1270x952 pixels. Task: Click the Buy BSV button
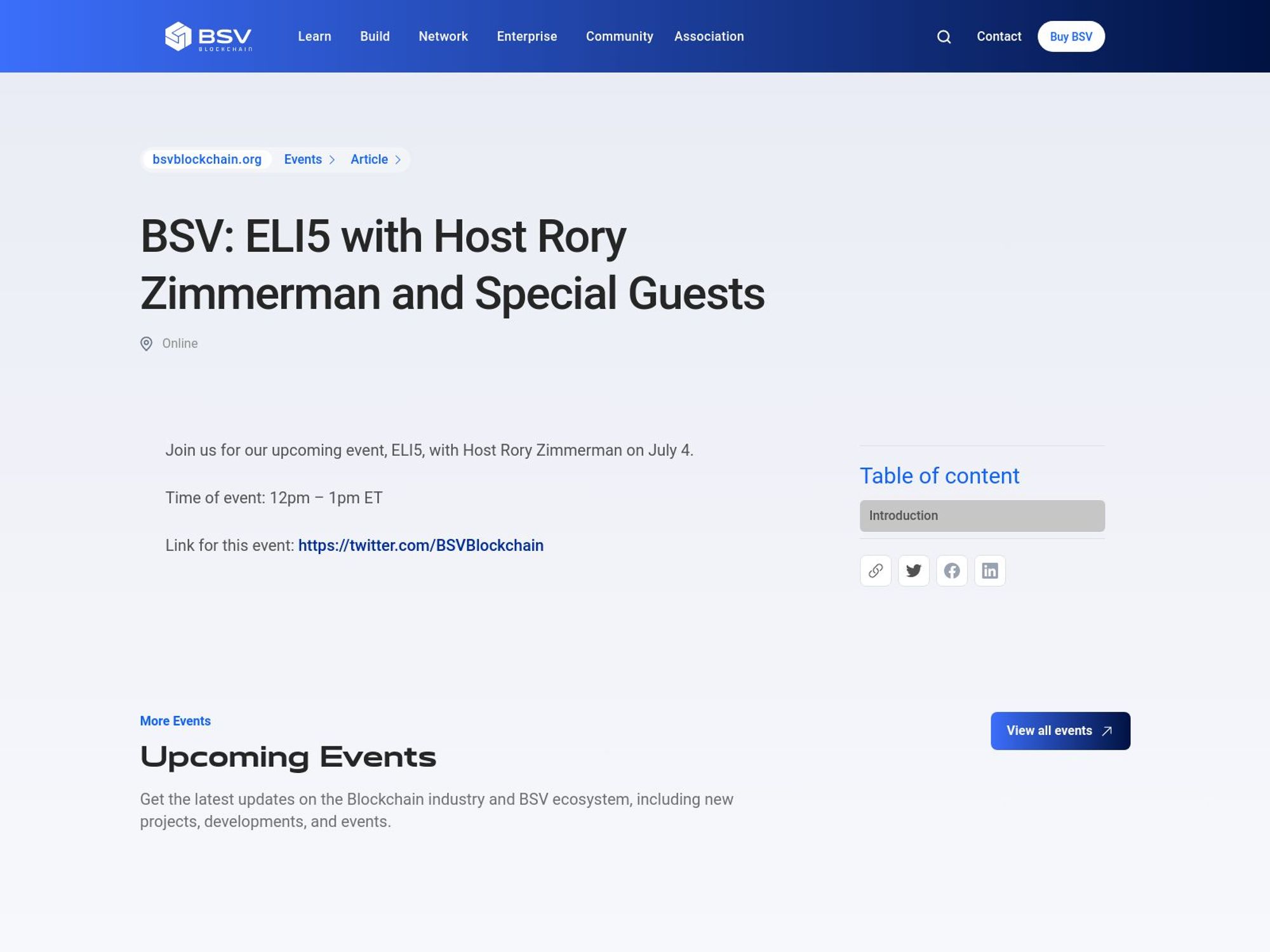click(1071, 36)
